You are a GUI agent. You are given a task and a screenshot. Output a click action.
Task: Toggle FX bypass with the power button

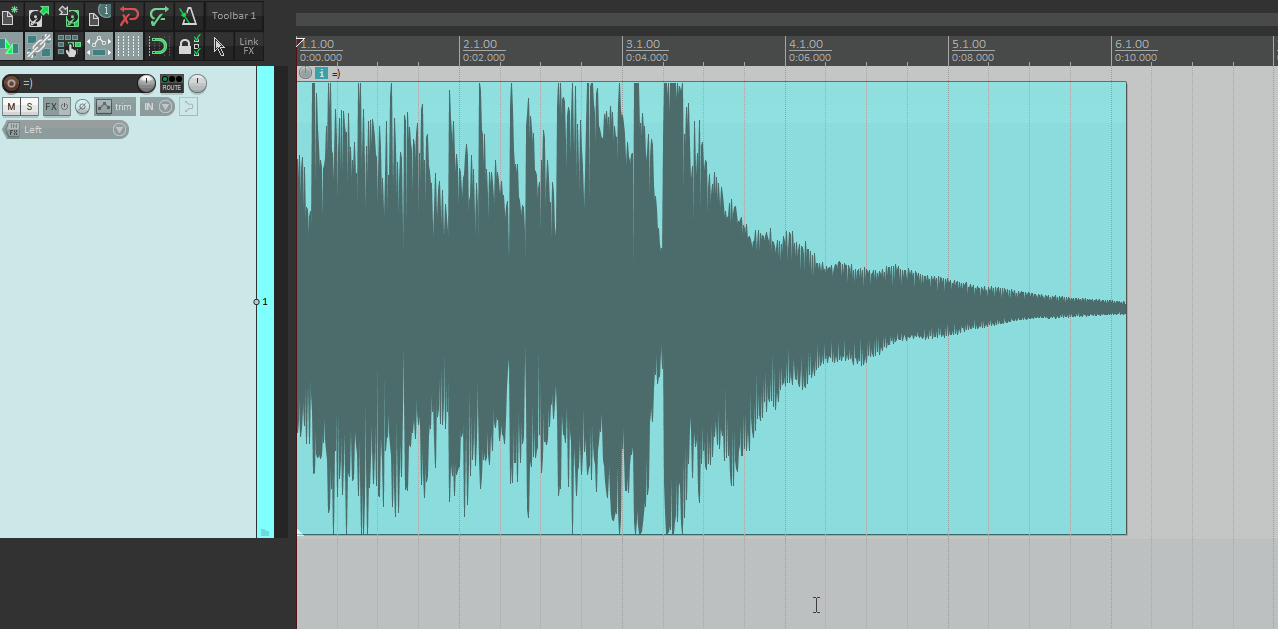click(x=62, y=106)
